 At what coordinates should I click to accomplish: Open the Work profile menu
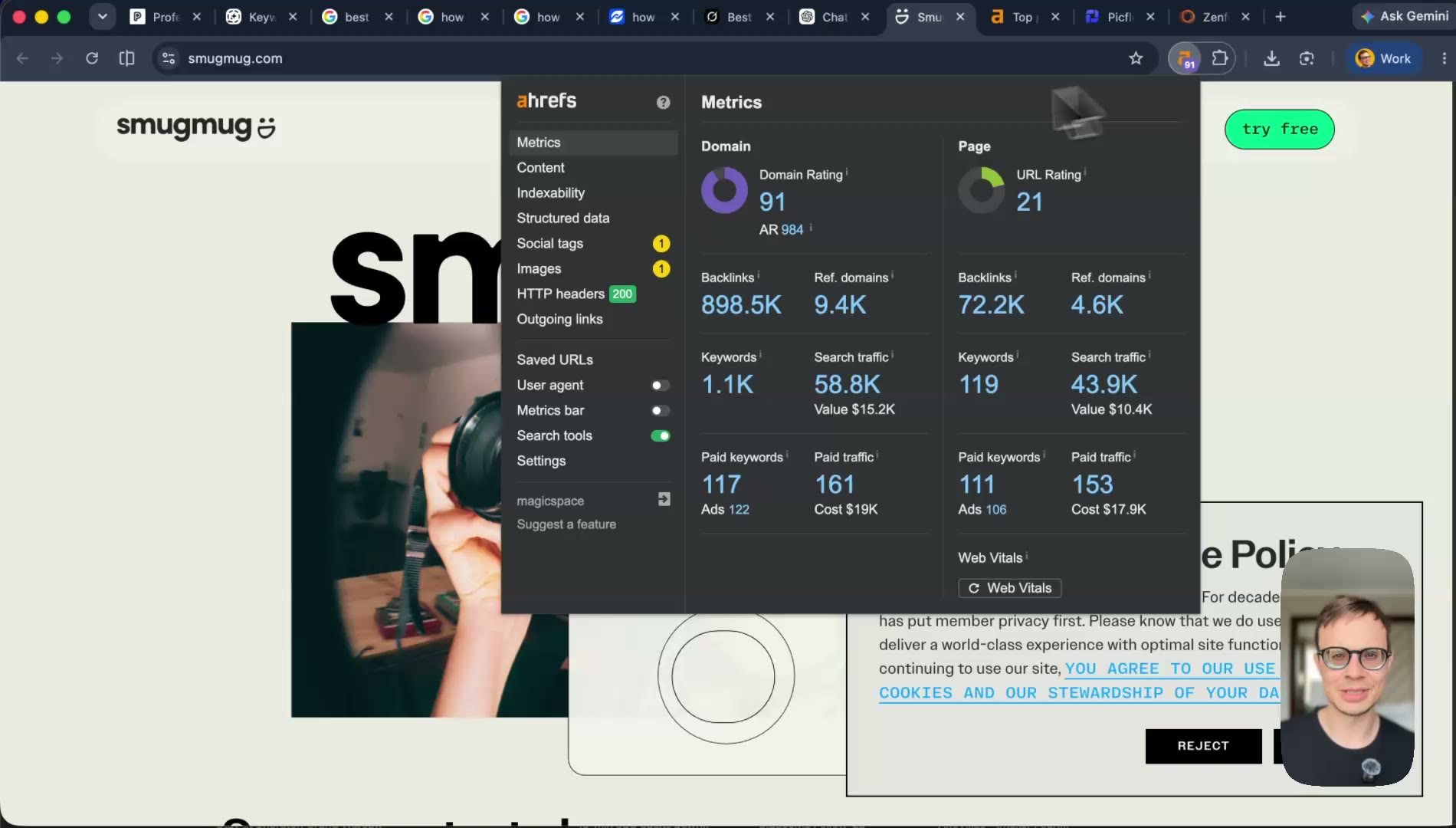click(x=1383, y=58)
